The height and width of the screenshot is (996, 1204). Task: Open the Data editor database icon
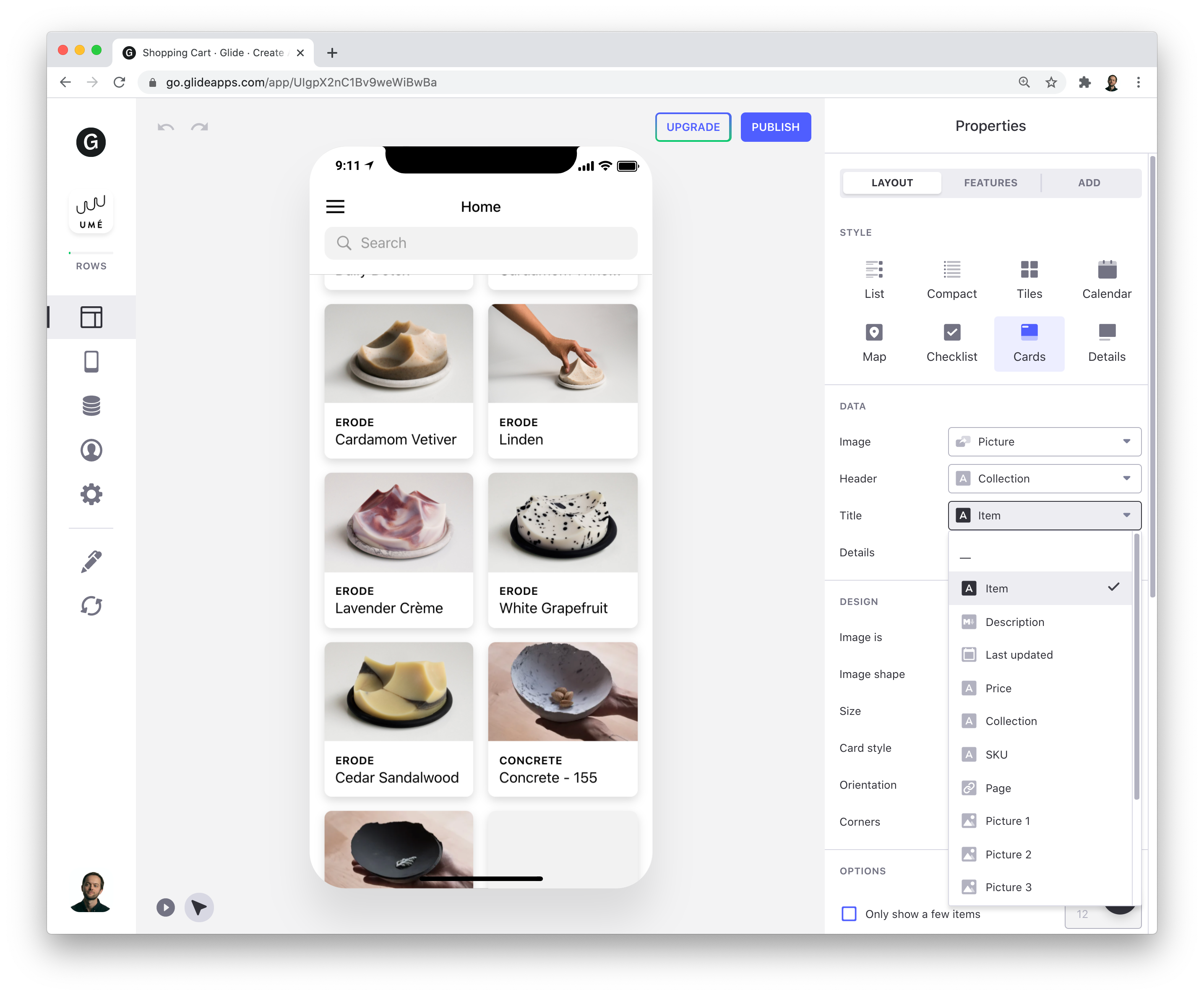[x=91, y=406]
